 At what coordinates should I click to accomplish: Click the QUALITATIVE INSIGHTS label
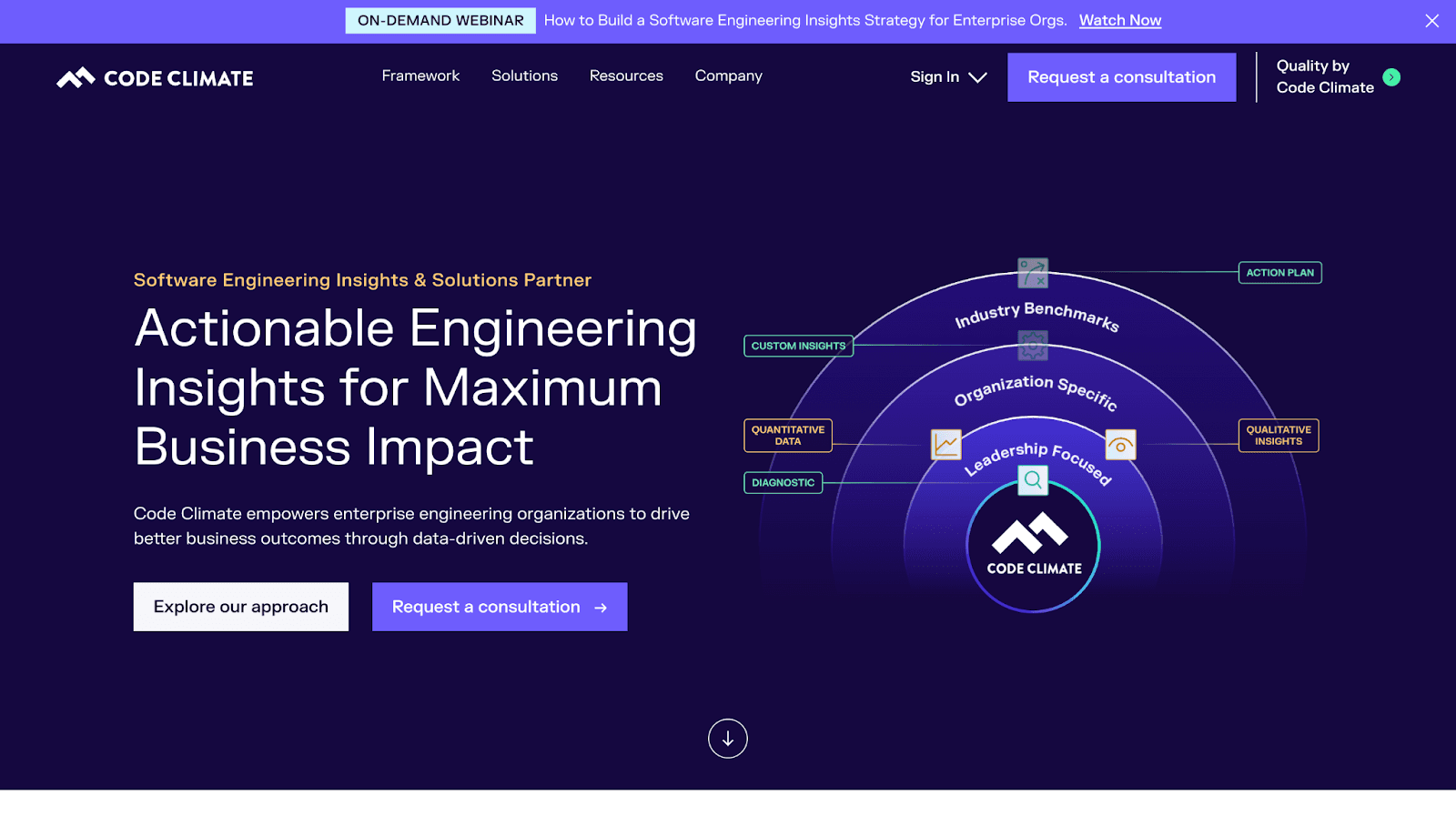[x=1279, y=436]
